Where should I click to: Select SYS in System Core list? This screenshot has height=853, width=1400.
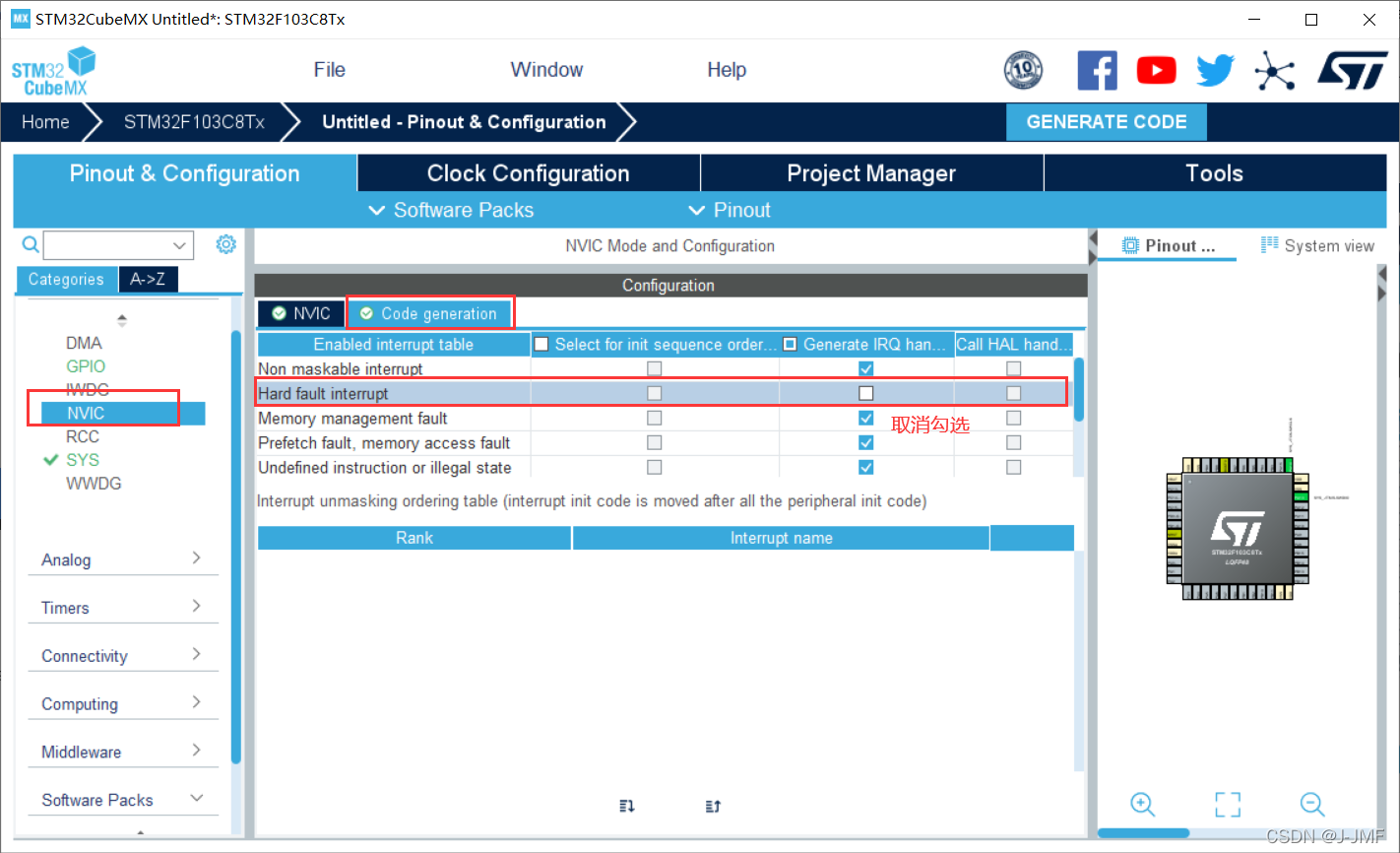[83, 460]
